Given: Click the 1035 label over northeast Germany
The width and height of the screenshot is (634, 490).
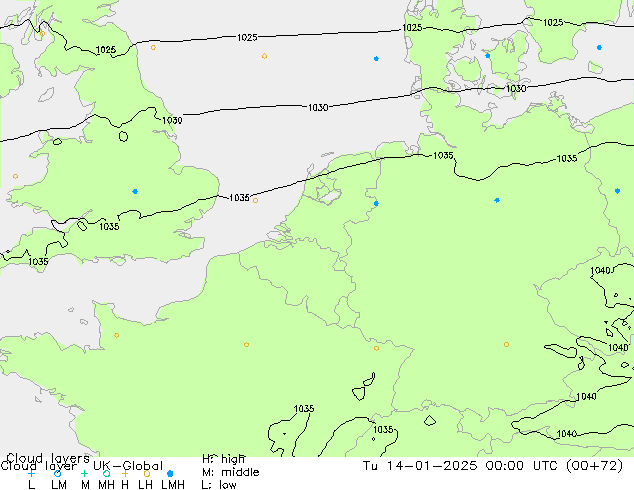Looking at the screenshot, I should click(x=567, y=158).
